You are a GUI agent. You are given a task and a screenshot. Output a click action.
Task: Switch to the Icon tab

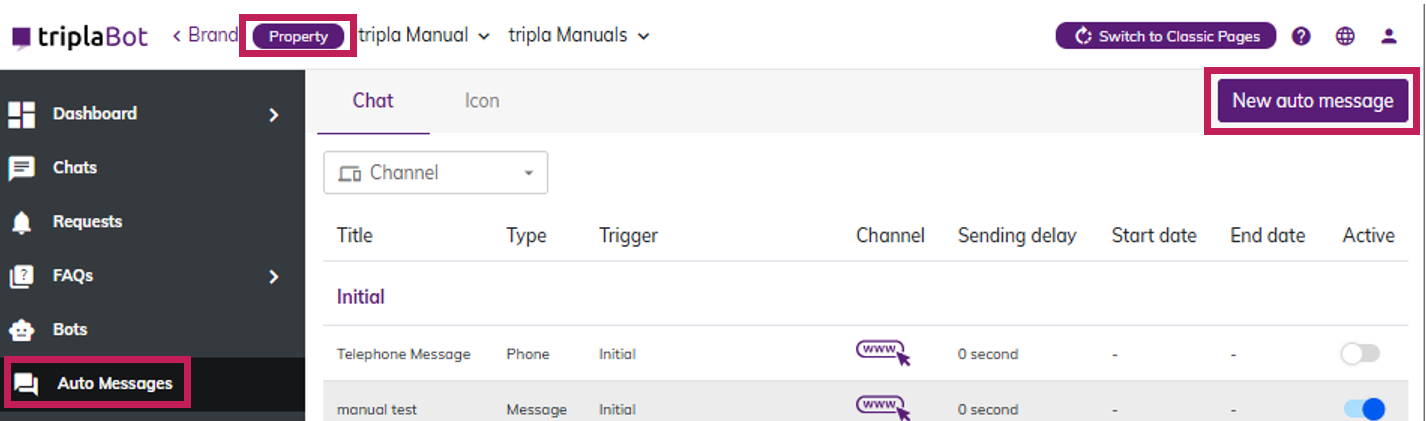tap(482, 101)
